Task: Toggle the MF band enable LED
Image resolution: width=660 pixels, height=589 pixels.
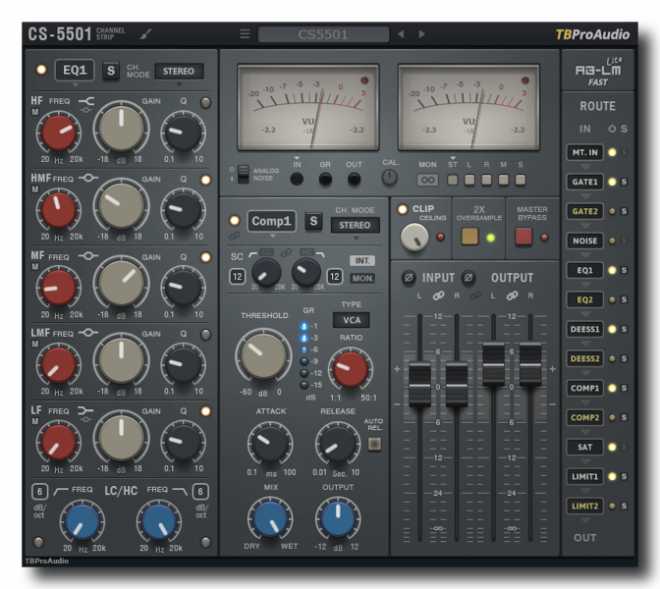Action: pos(205,257)
